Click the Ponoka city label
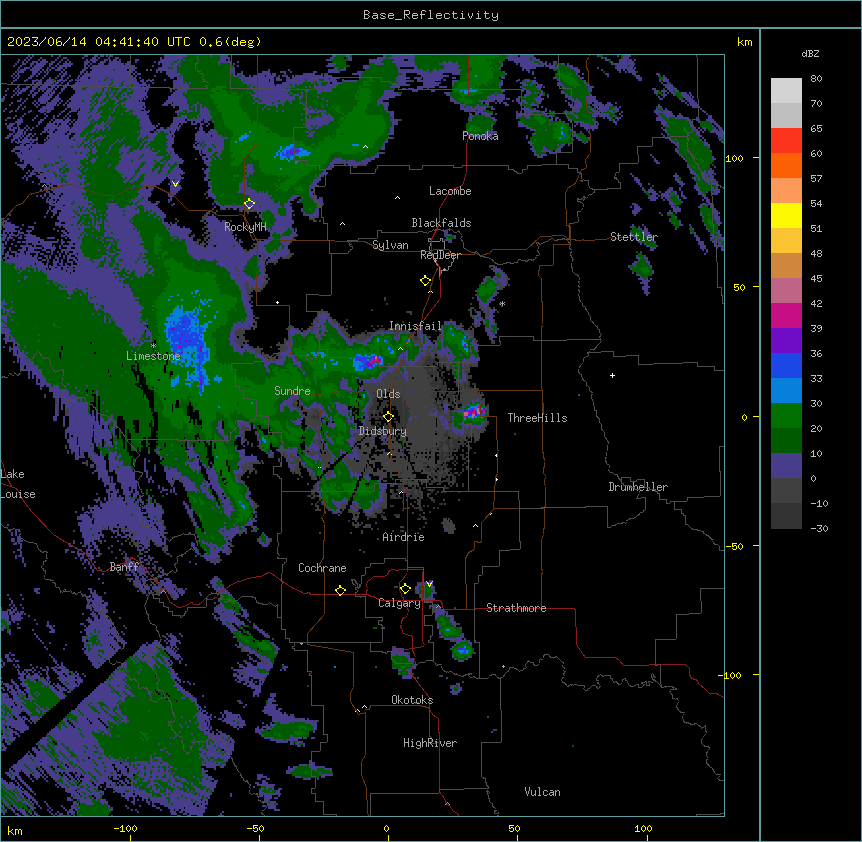 [480, 136]
